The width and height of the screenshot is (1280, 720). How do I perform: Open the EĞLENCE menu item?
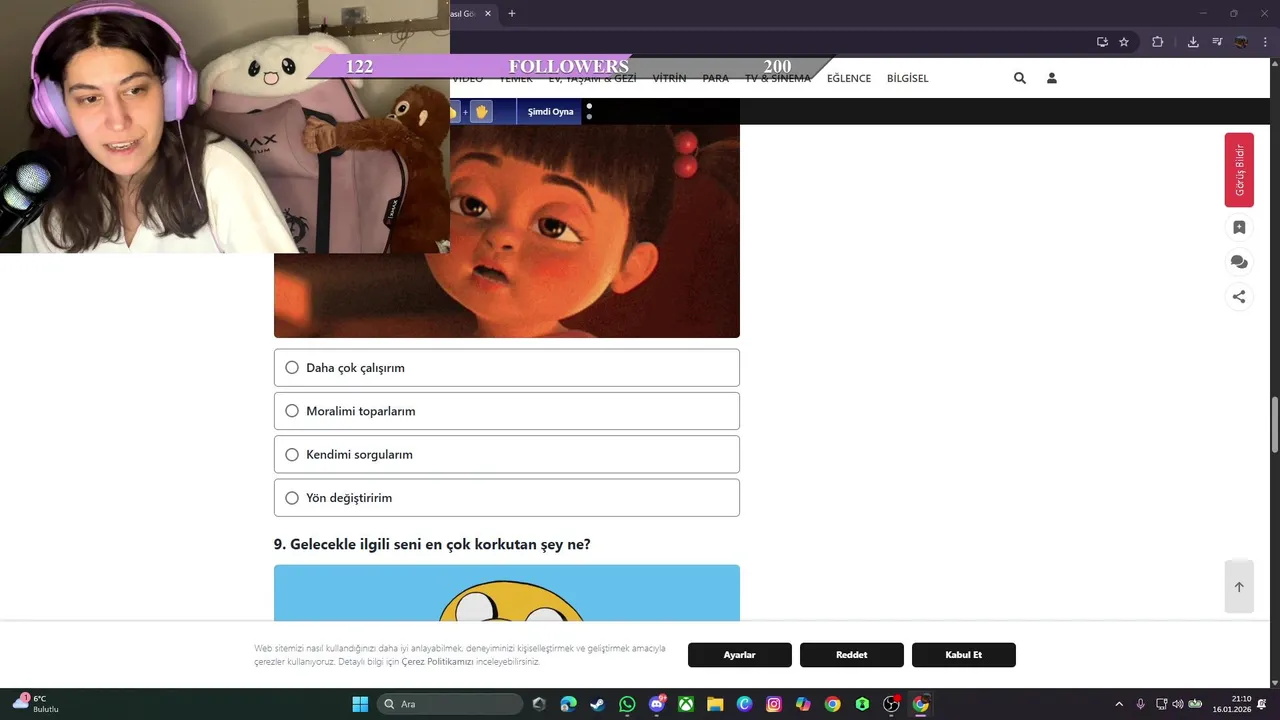(849, 78)
